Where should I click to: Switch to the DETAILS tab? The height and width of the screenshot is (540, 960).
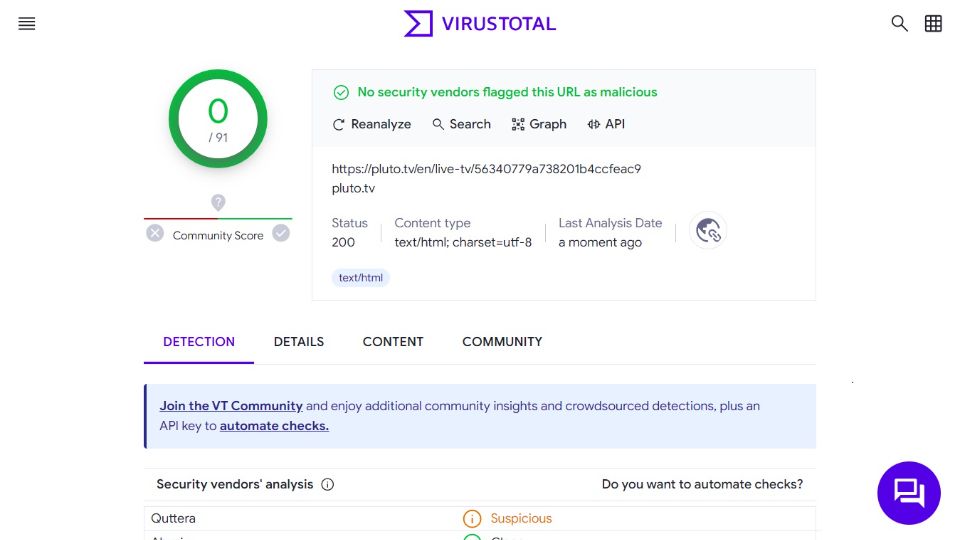pyautogui.click(x=299, y=342)
